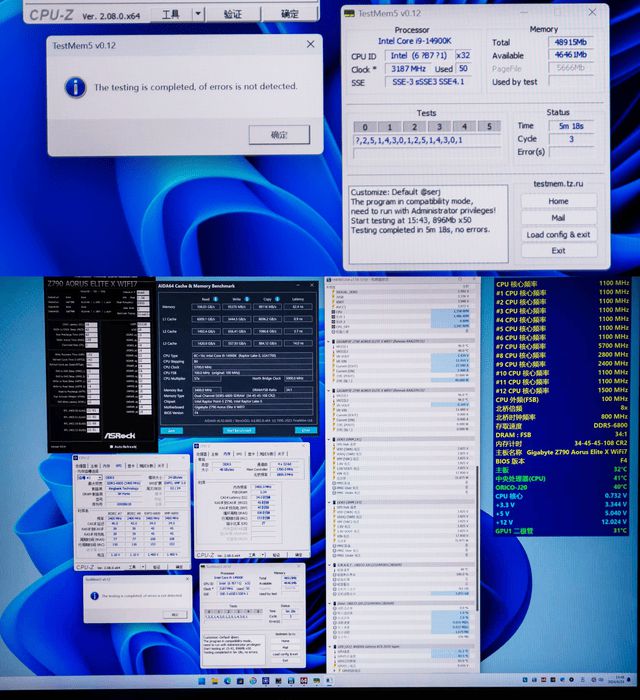Select the red AIDA64 taskbar icon
Screen dimensions: 640x700
pyautogui.click(x=303, y=681)
